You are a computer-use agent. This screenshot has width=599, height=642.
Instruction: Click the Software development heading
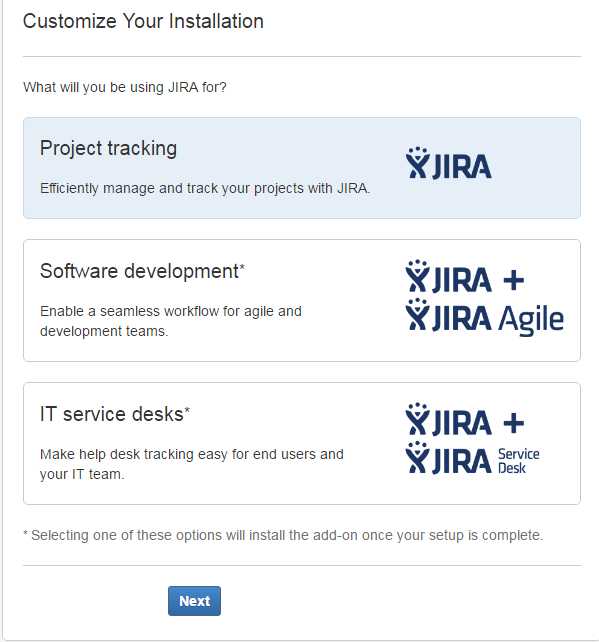[x=142, y=271]
